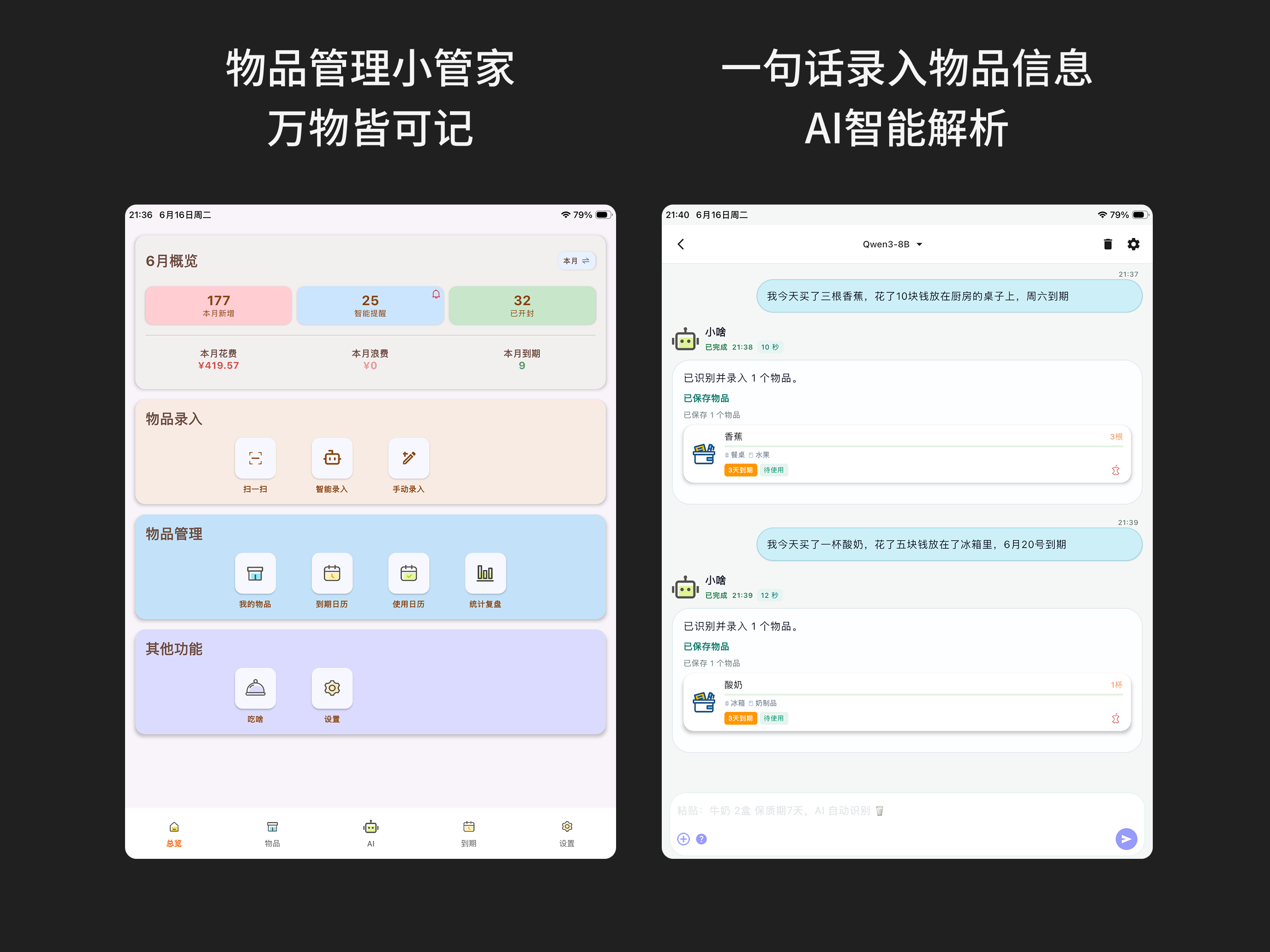
Task: Click the 本月到期 9 value
Action: coord(522,366)
